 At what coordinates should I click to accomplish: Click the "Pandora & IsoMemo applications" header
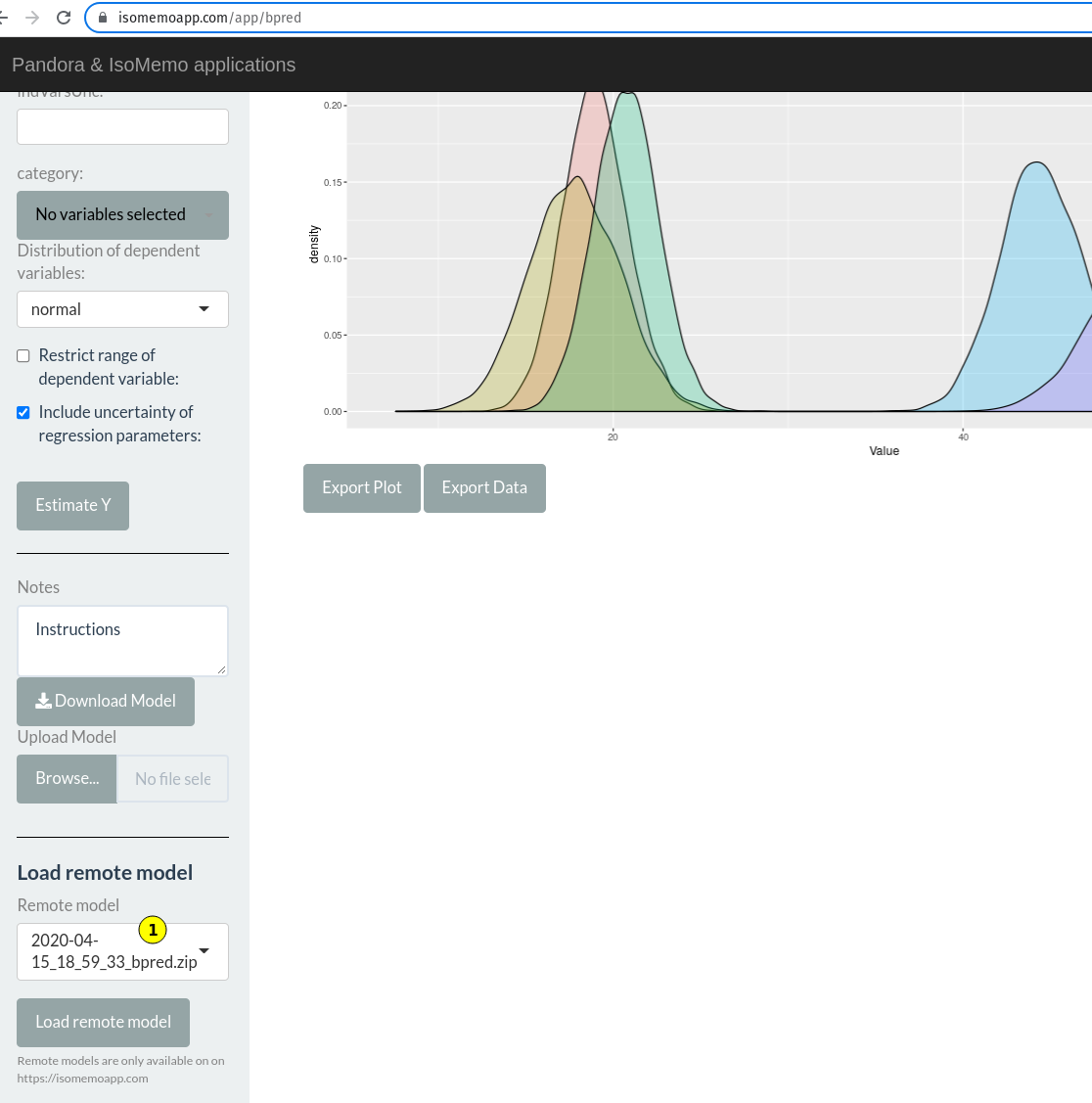tap(153, 65)
